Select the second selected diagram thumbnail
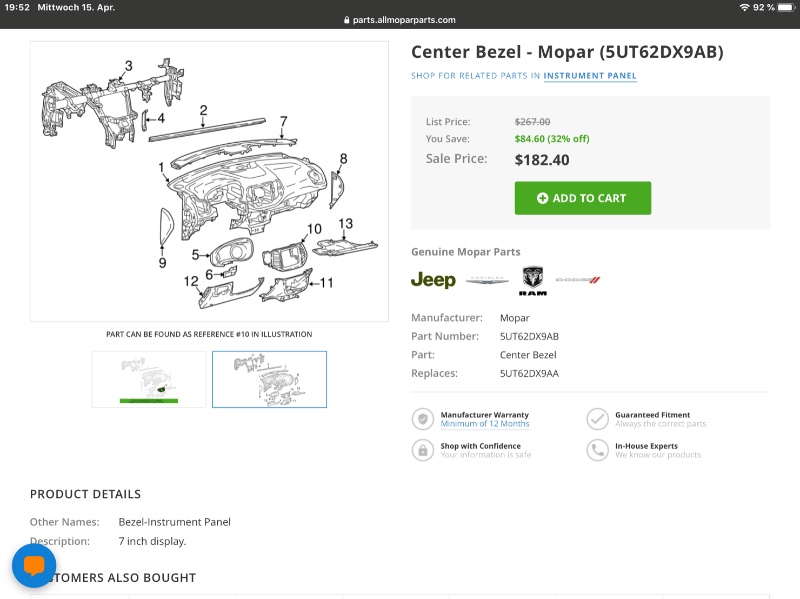Viewport: 800px width, 599px height. coord(269,379)
